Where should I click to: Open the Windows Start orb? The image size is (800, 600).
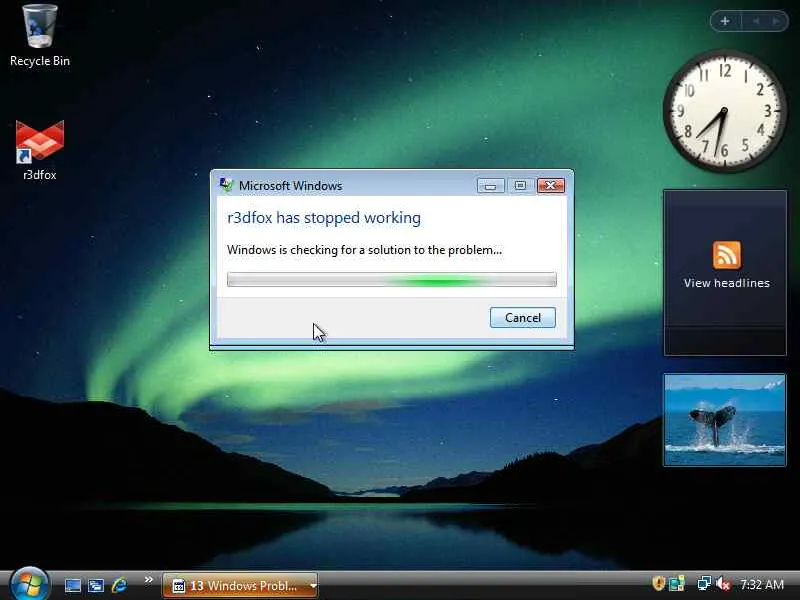click(x=29, y=584)
